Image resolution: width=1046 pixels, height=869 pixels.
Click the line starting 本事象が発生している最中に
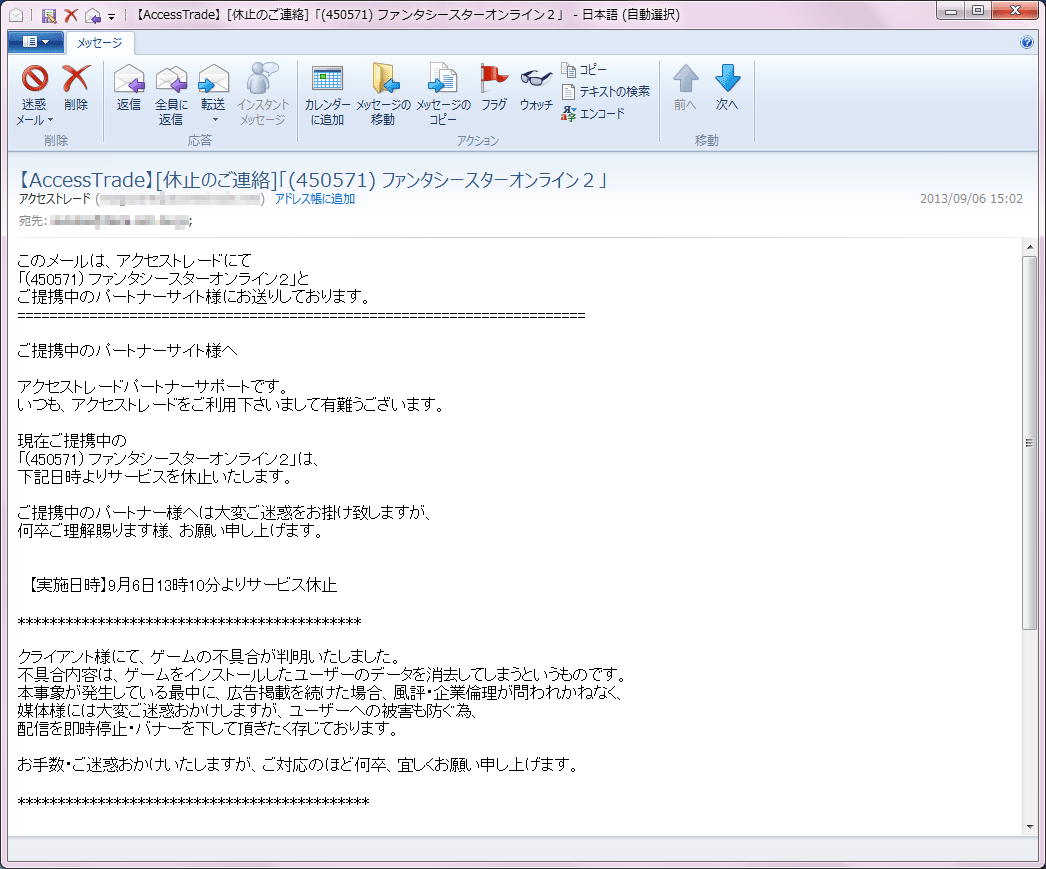pos(320,693)
